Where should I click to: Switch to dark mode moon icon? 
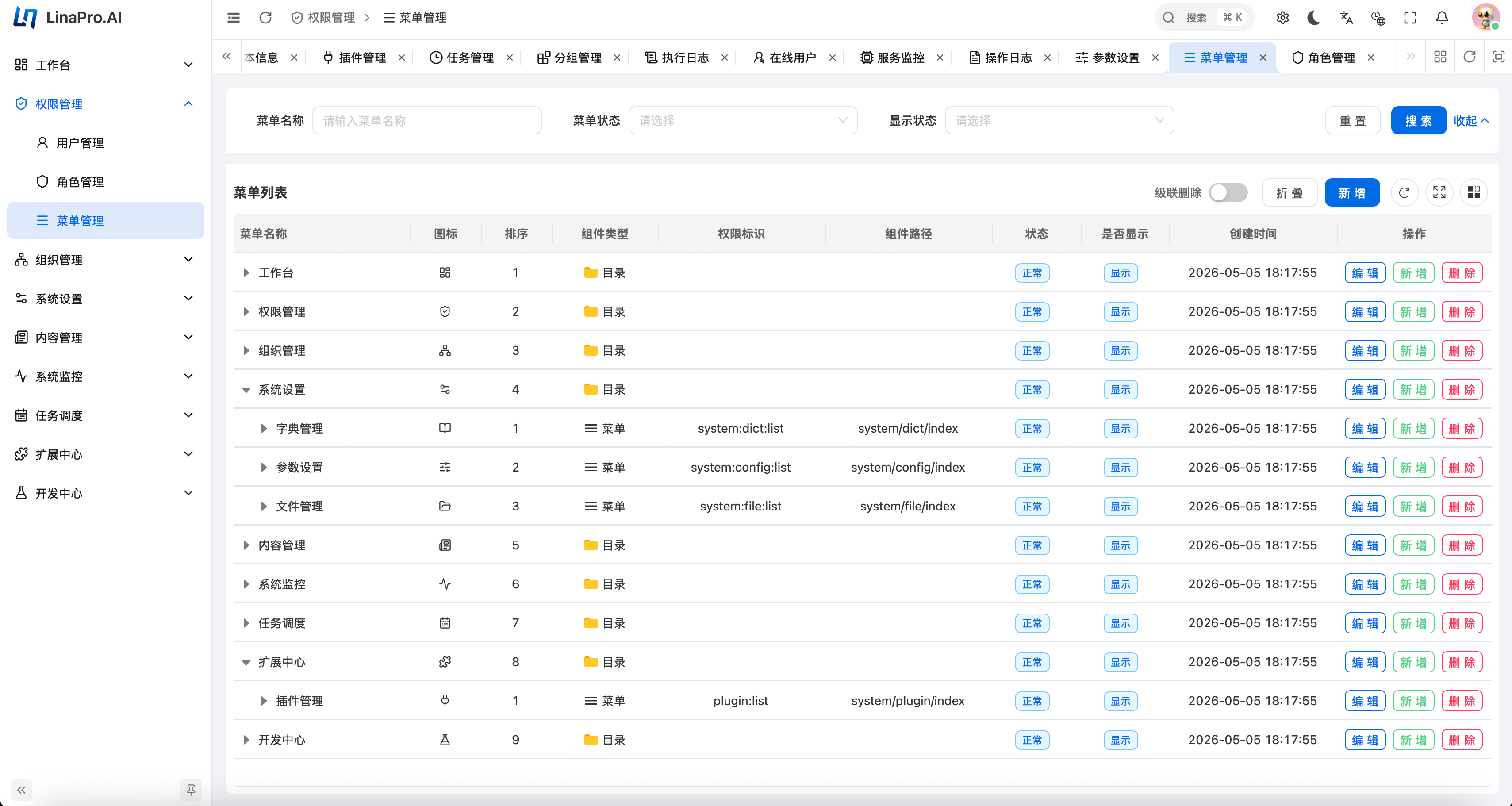tap(1314, 18)
